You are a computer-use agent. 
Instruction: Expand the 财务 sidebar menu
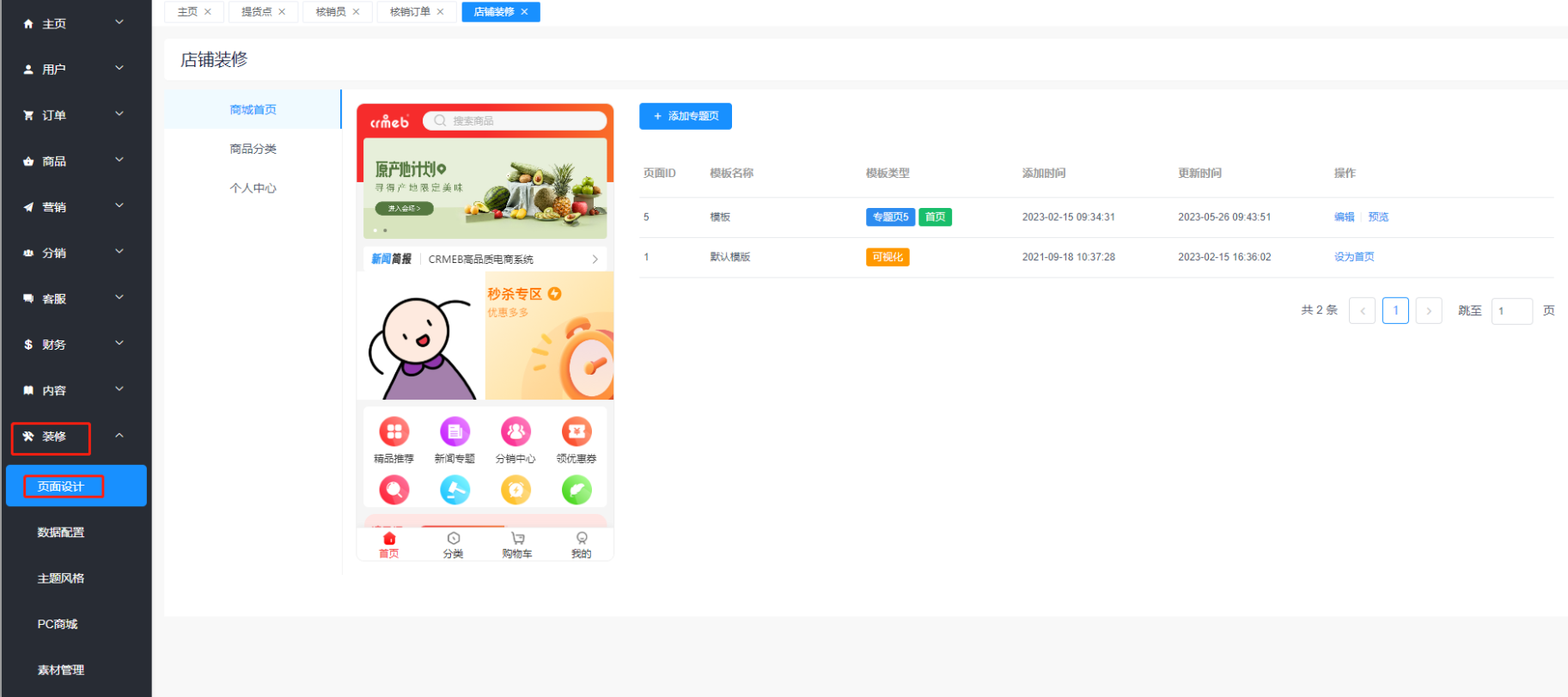[x=74, y=345]
